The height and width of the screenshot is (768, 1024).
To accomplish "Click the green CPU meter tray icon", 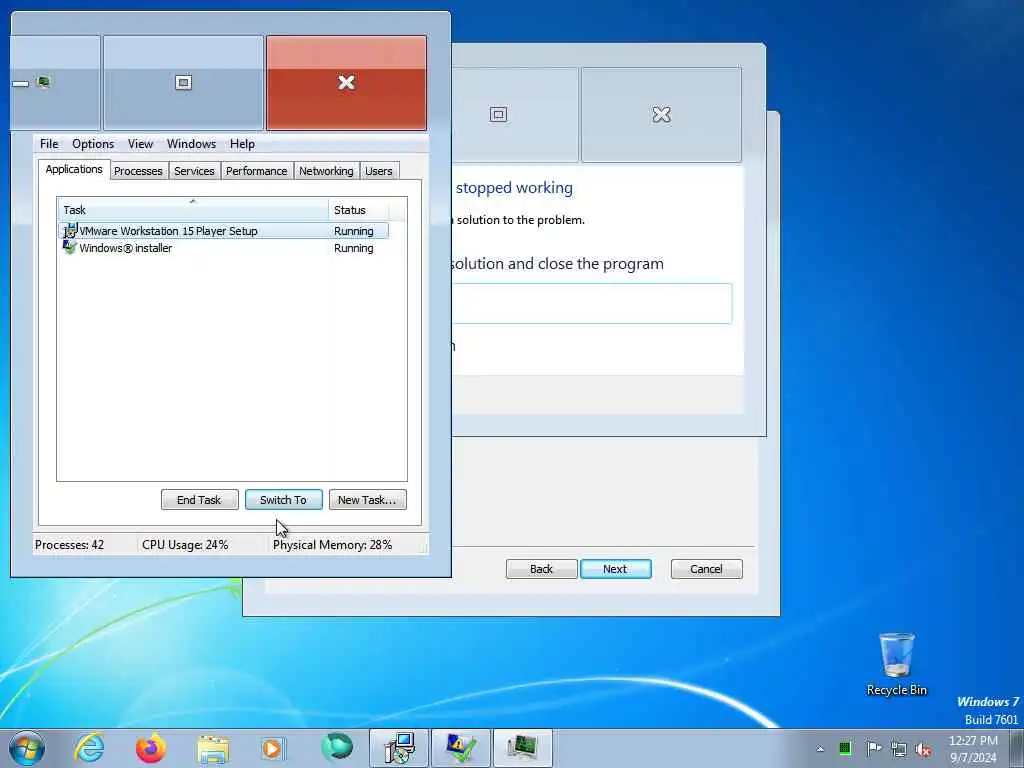I will coord(845,748).
